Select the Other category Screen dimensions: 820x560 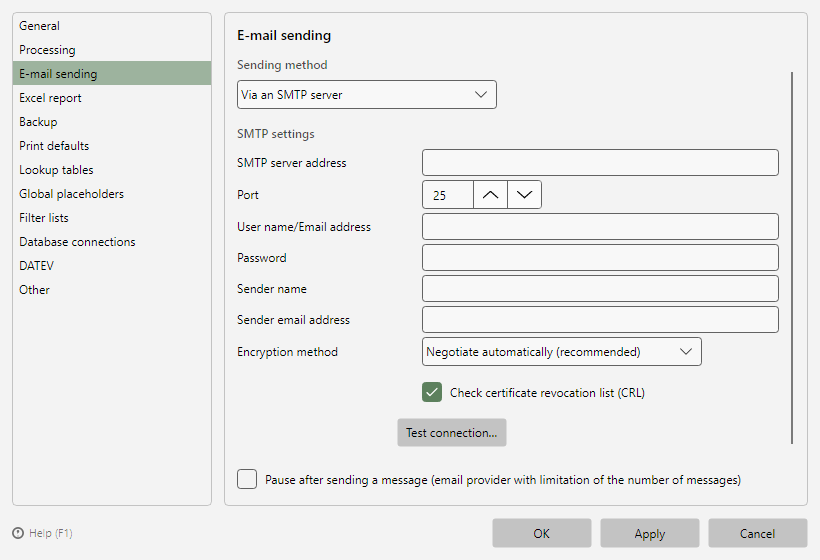[112, 290]
